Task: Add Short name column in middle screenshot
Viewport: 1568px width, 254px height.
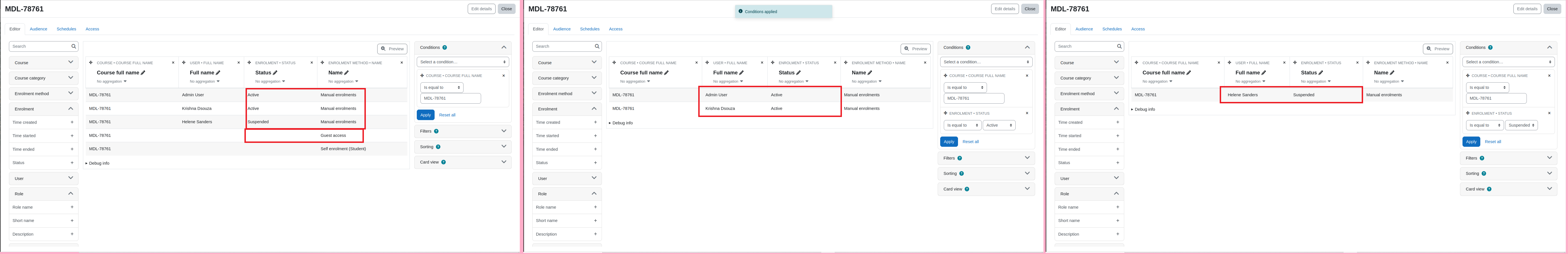Action: coord(595,221)
